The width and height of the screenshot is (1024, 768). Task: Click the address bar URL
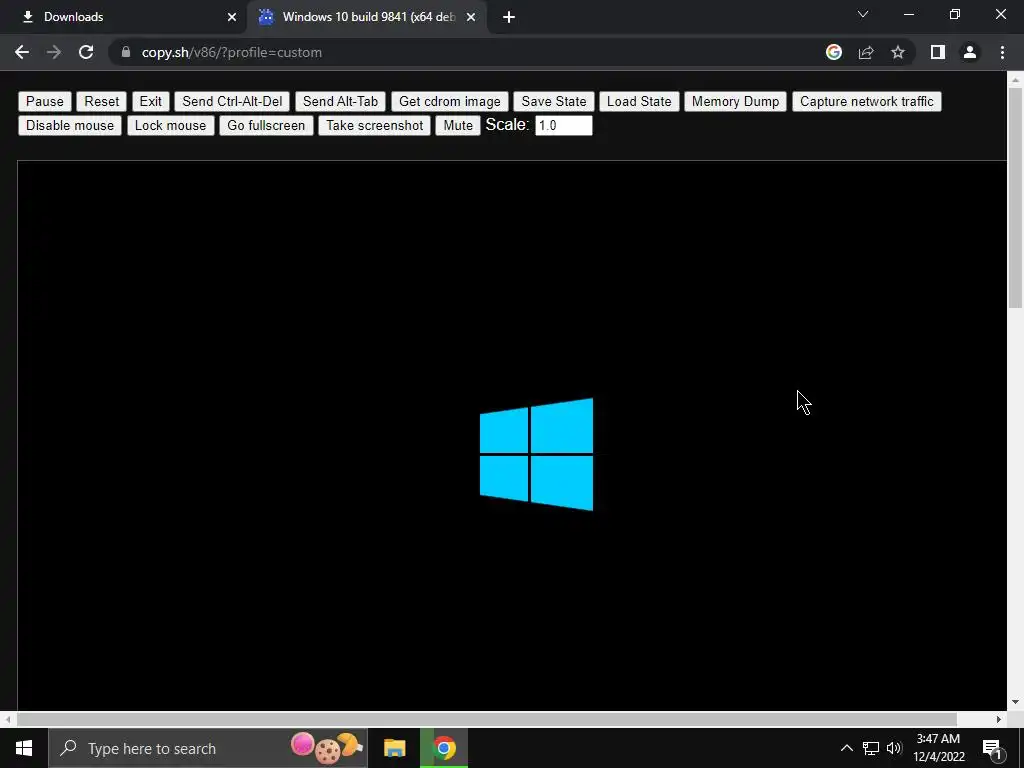click(232, 52)
